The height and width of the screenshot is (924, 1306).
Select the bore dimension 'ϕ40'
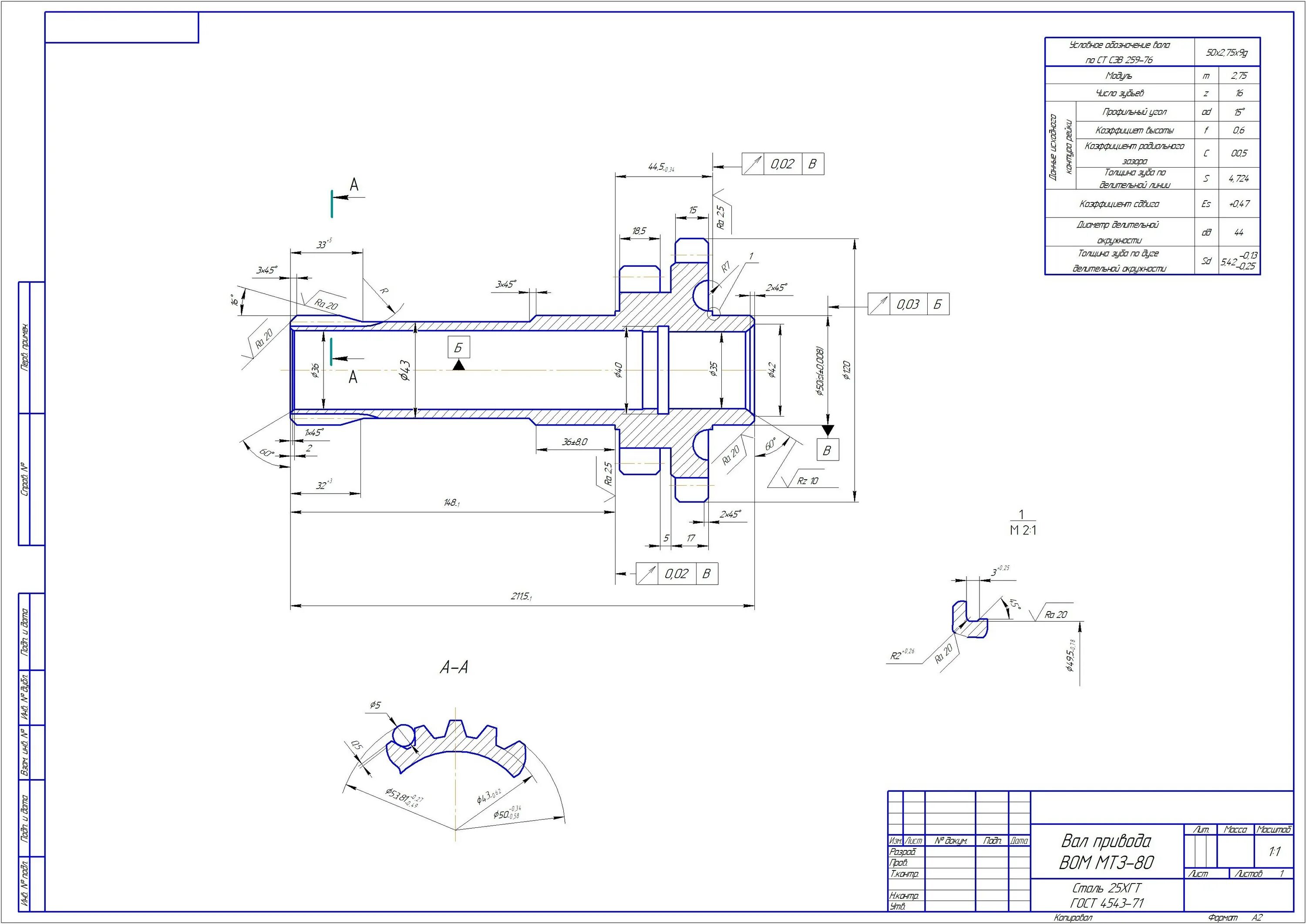618,370
